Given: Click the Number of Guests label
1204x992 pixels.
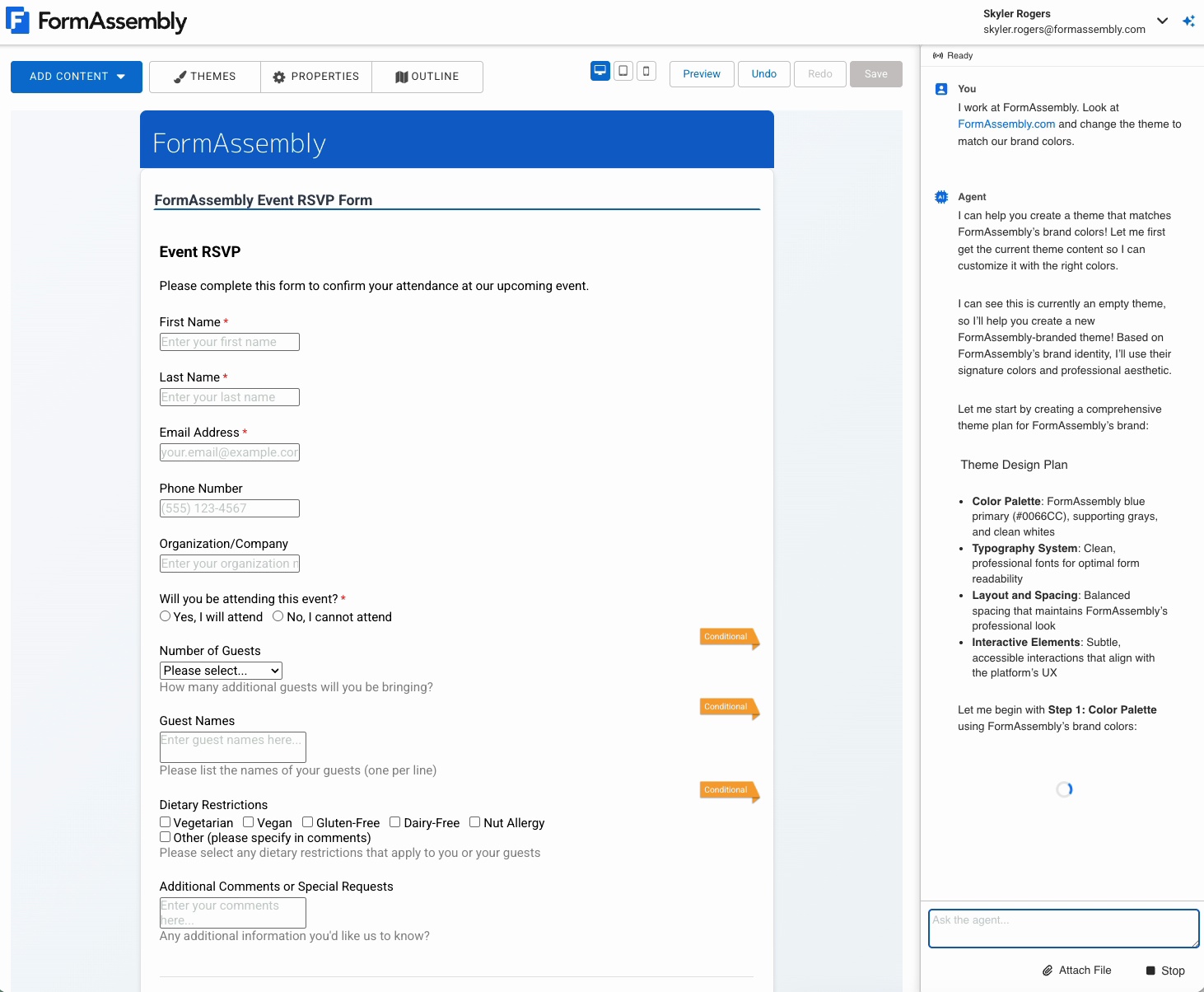Looking at the screenshot, I should click(x=210, y=651).
